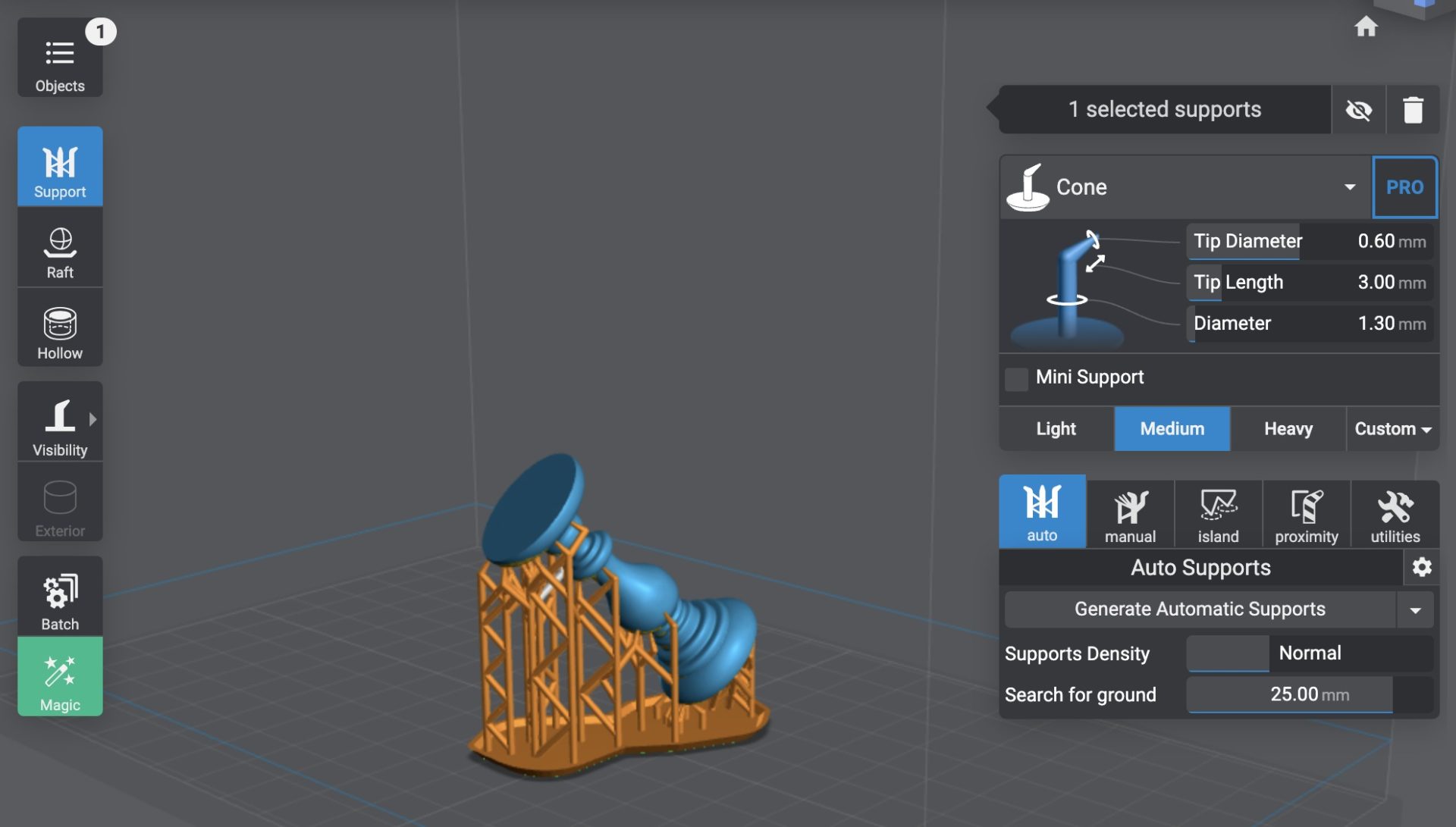Select the Heavy support preset
The width and height of the screenshot is (1456, 827).
[x=1288, y=429]
